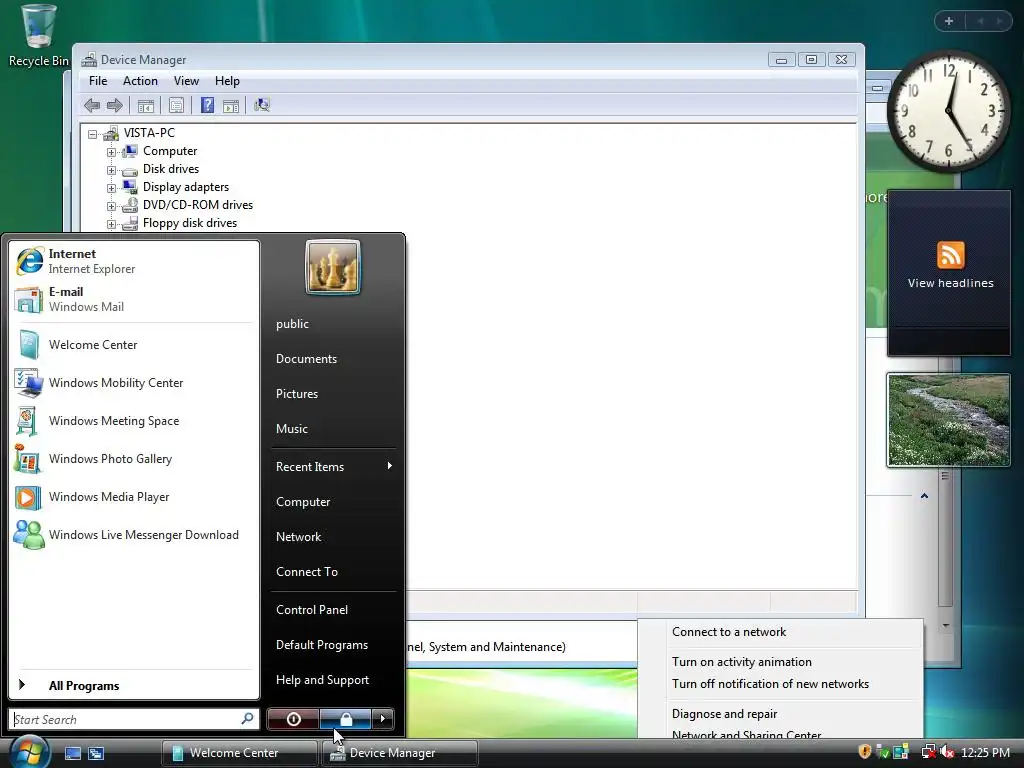
Task: Click Scan for hardware changes toolbar icon
Action: coord(262,105)
